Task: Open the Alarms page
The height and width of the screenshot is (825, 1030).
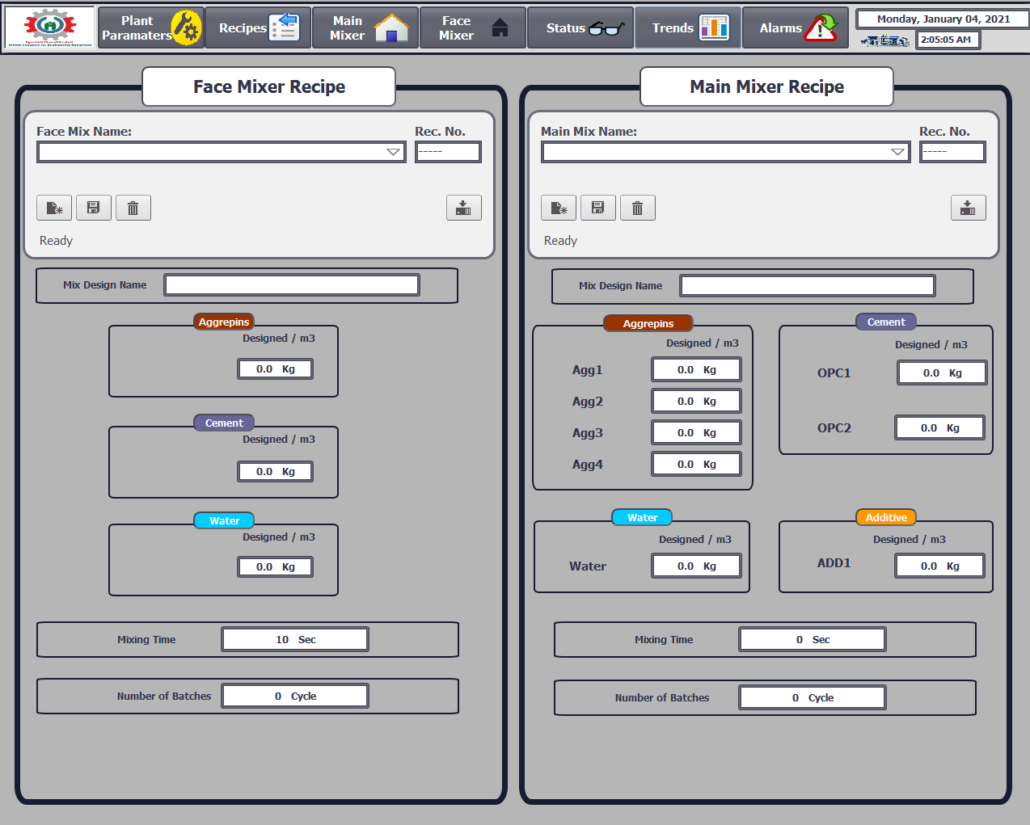Action: (x=796, y=28)
